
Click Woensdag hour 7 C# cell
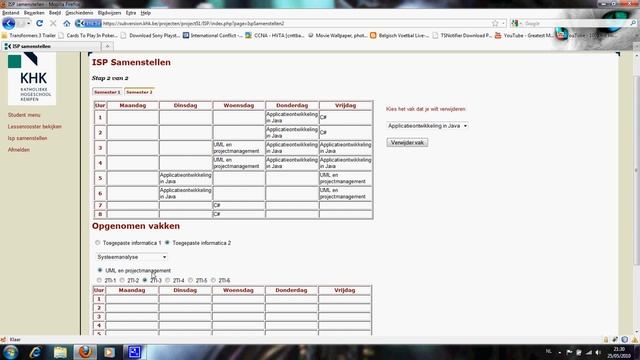(239, 205)
